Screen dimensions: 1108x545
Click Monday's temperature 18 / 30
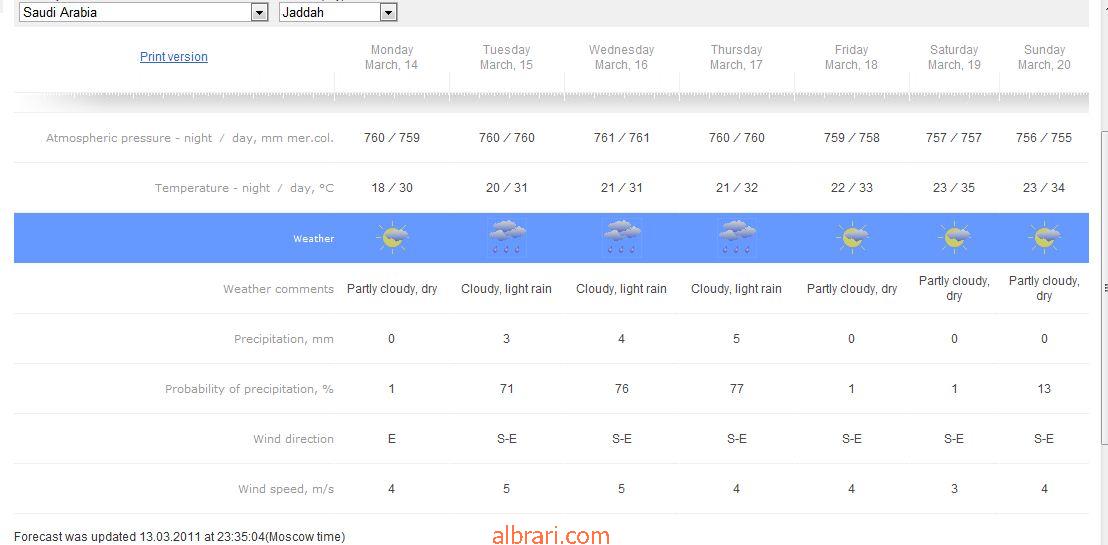click(391, 188)
